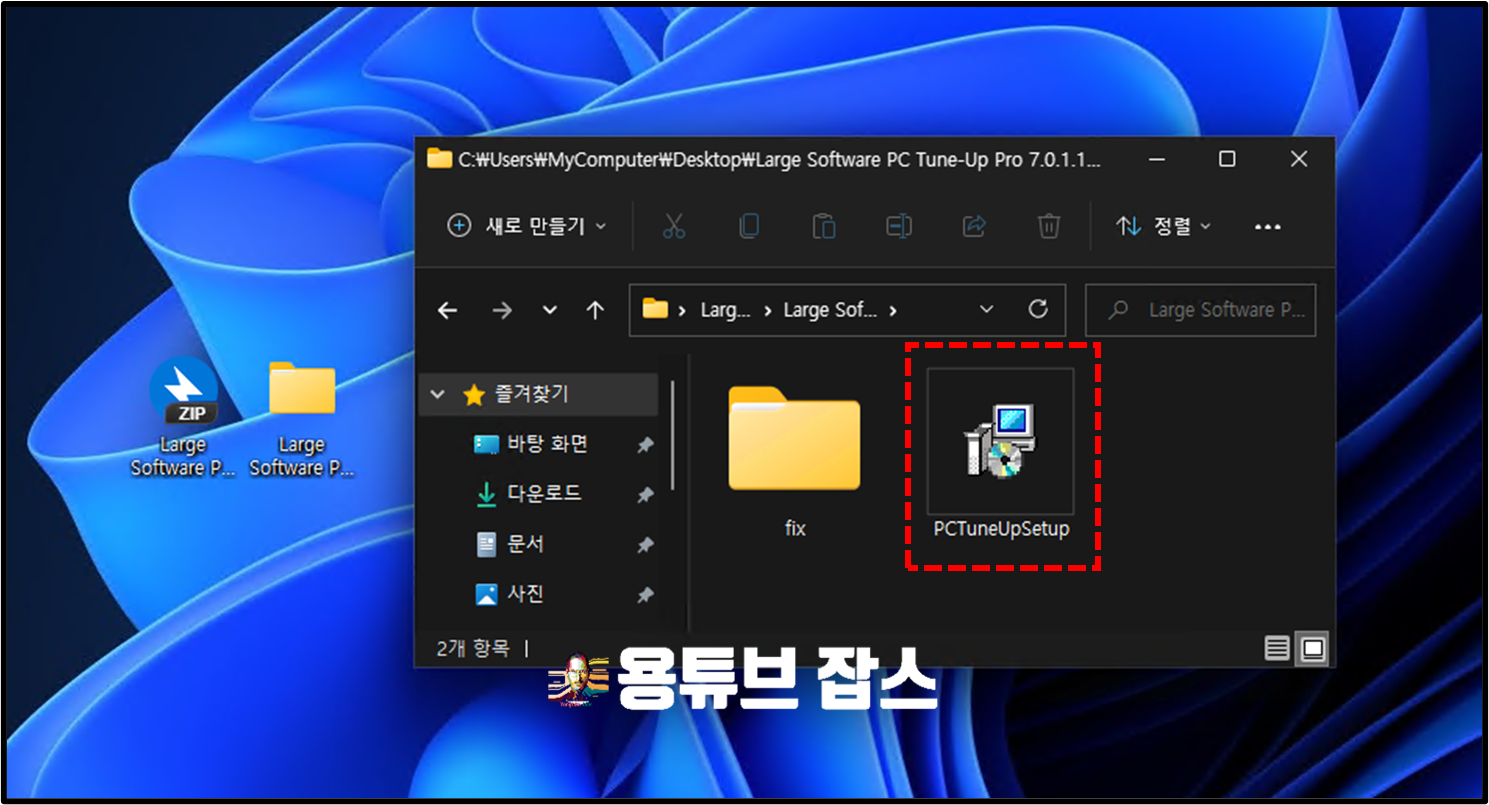1489x805 pixels.
Task: Select the Large Software folder on desktop
Action: [x=302, y=417]
